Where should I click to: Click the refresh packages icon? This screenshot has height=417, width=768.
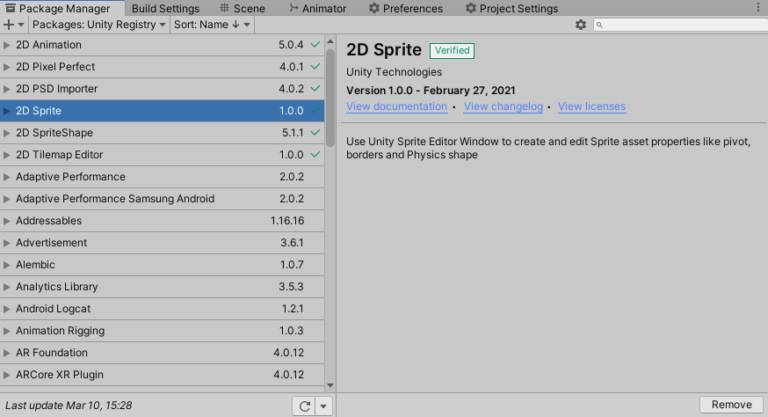[x=305, y=406]
